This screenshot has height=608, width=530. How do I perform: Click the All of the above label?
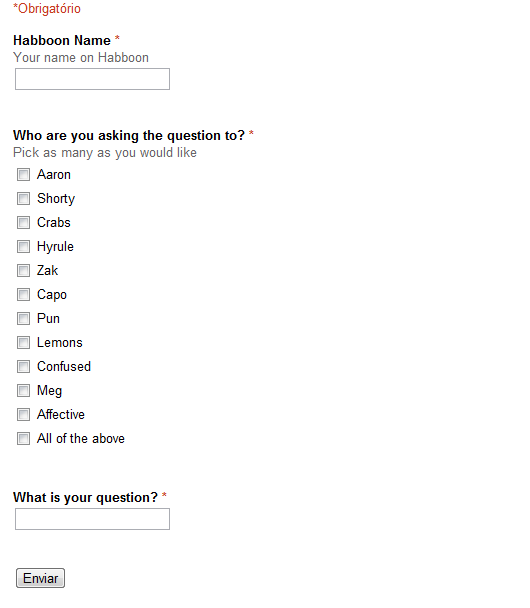click(81, 439)
